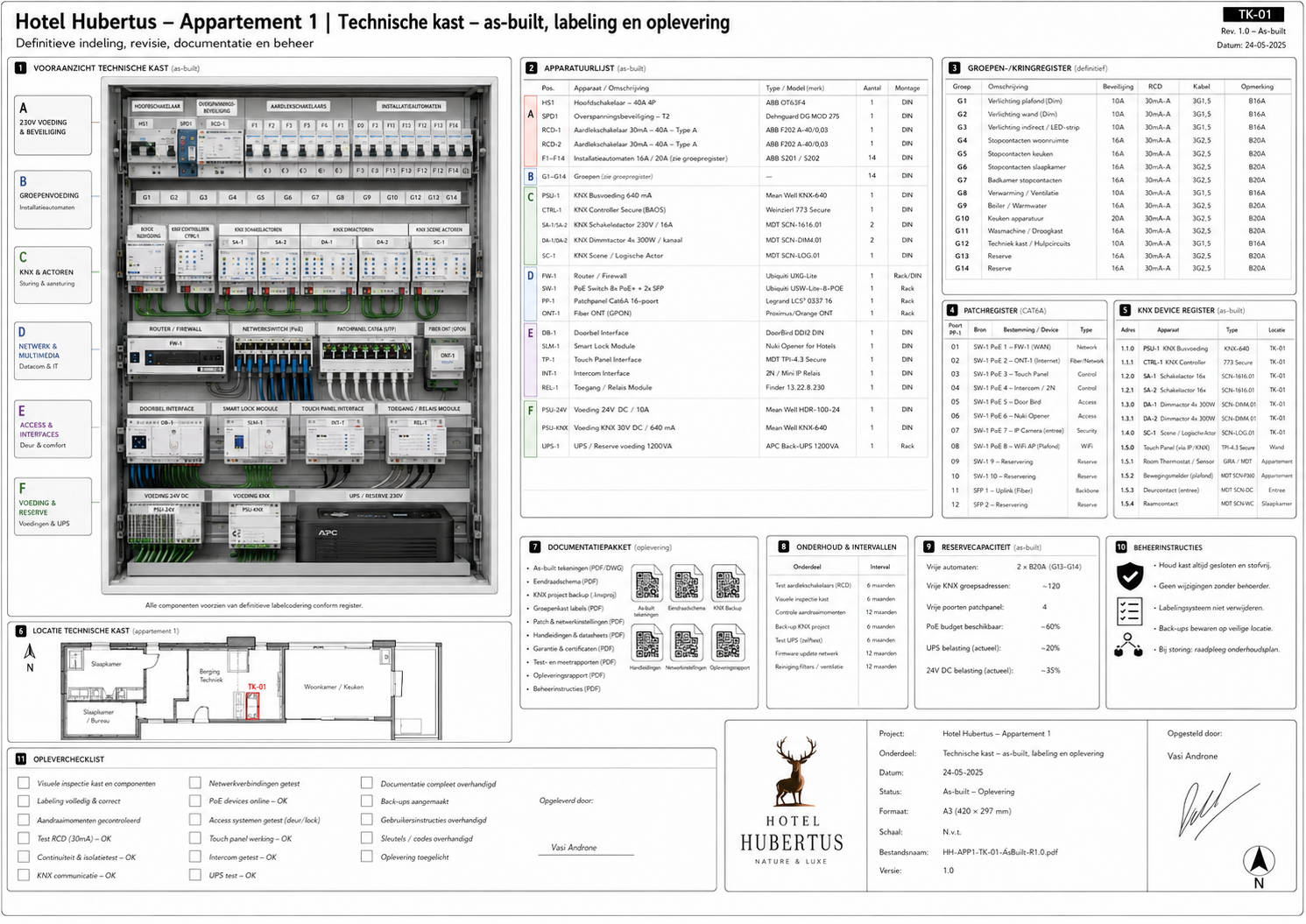Image resolution: width=1306 pixels, height=924 pixels.
Task: Open list item Beheerinstructies (PDF)
Action: 567,689
